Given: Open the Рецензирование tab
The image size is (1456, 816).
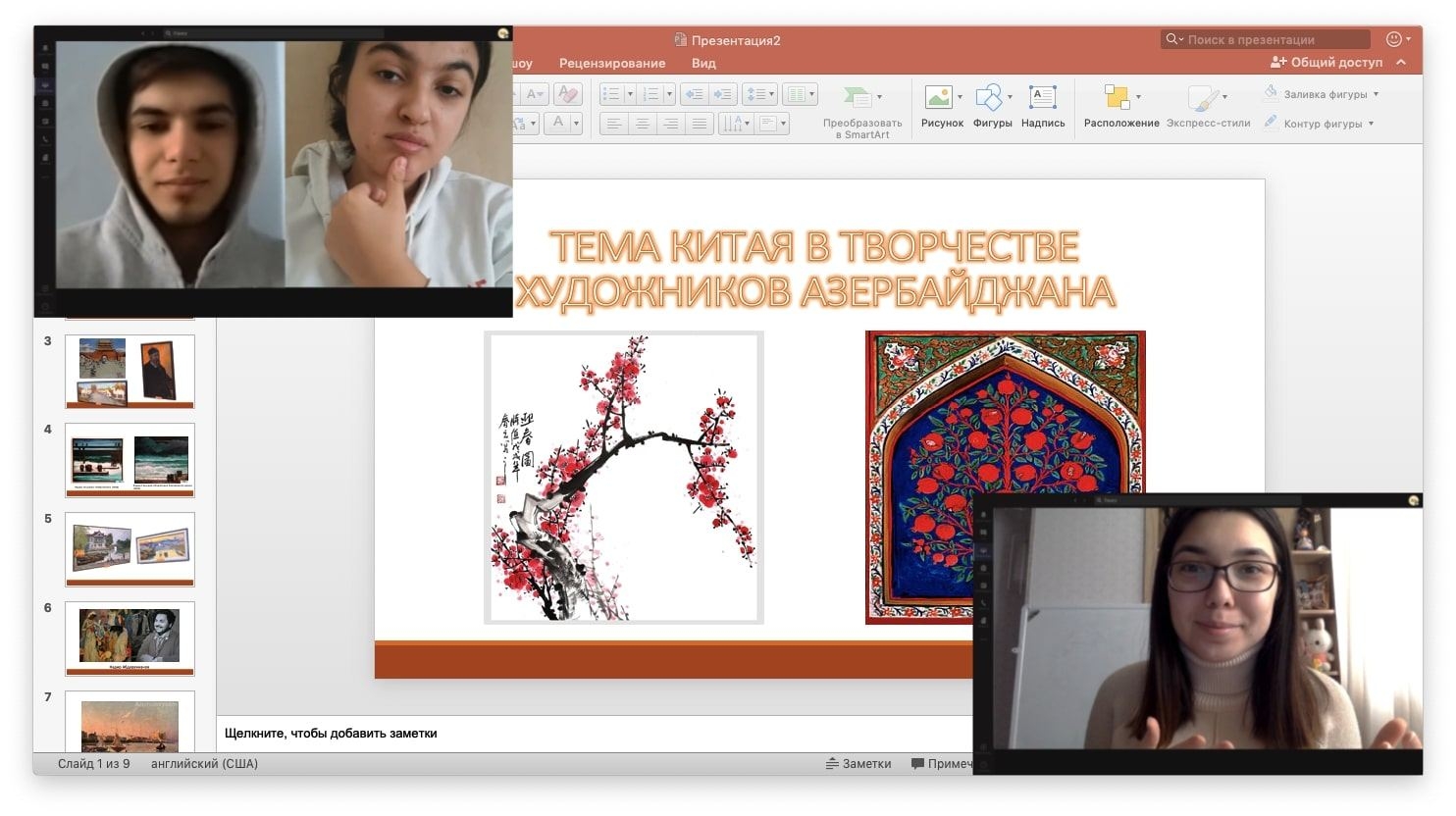Looking at the screenshot, I should point(612,63).
